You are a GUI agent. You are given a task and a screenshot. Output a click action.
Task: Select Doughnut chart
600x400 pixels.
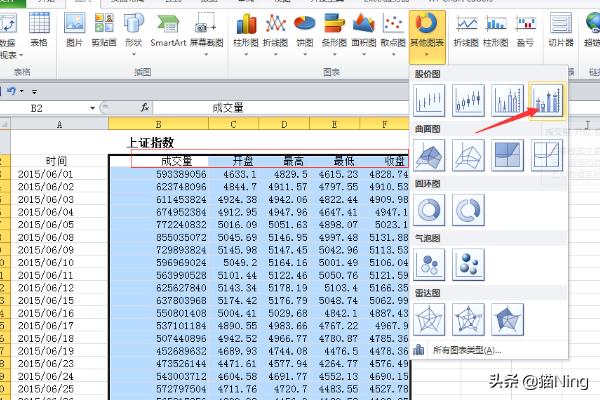(429, 210)
